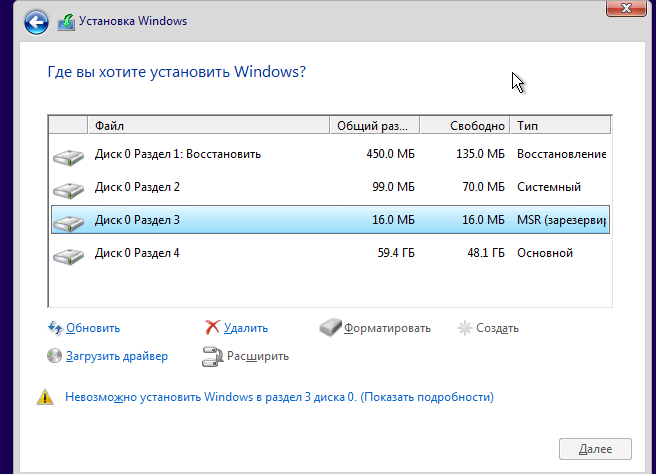
Task: Click the Общий раз... column header
Action: coord(375,126)
